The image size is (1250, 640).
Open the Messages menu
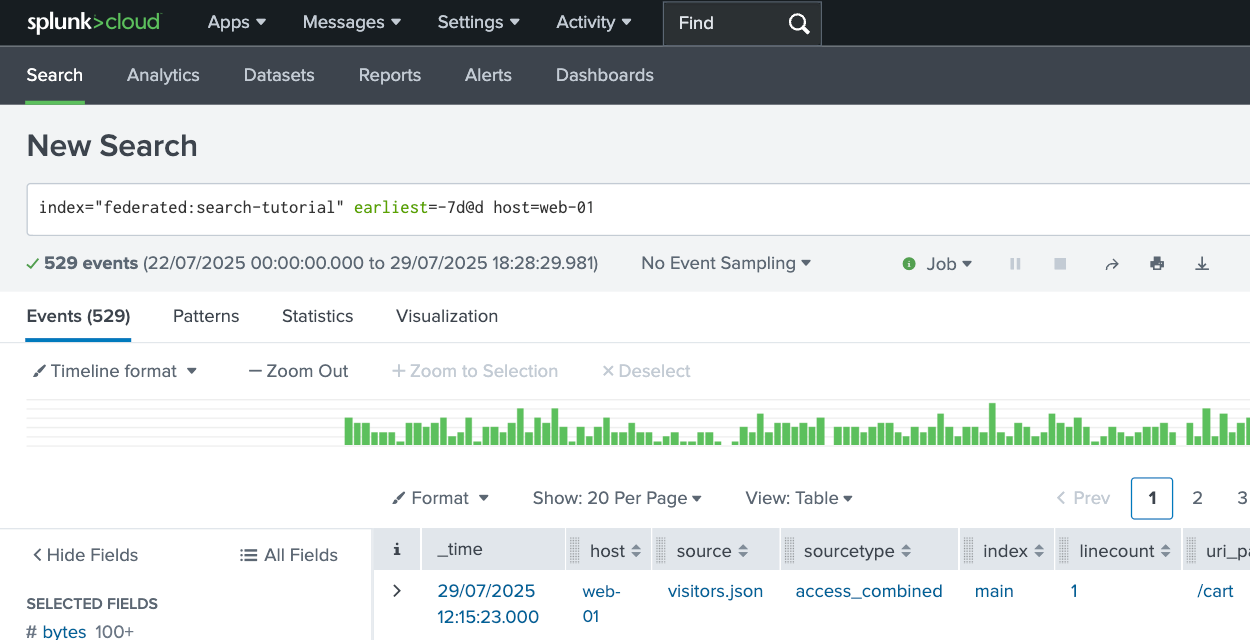coord(352,22)
